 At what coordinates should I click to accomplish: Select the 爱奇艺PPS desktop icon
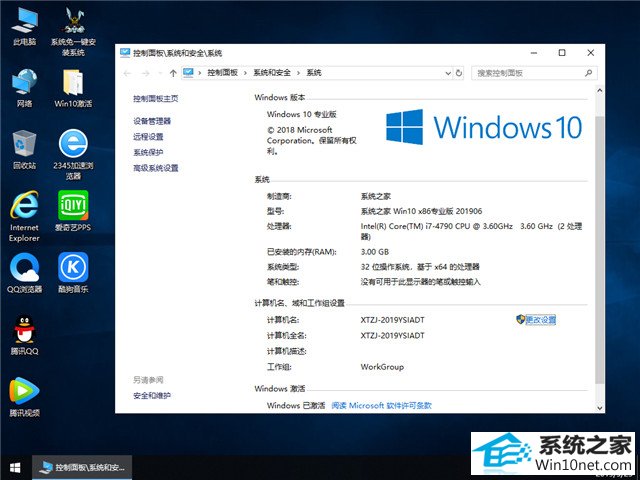73,211
